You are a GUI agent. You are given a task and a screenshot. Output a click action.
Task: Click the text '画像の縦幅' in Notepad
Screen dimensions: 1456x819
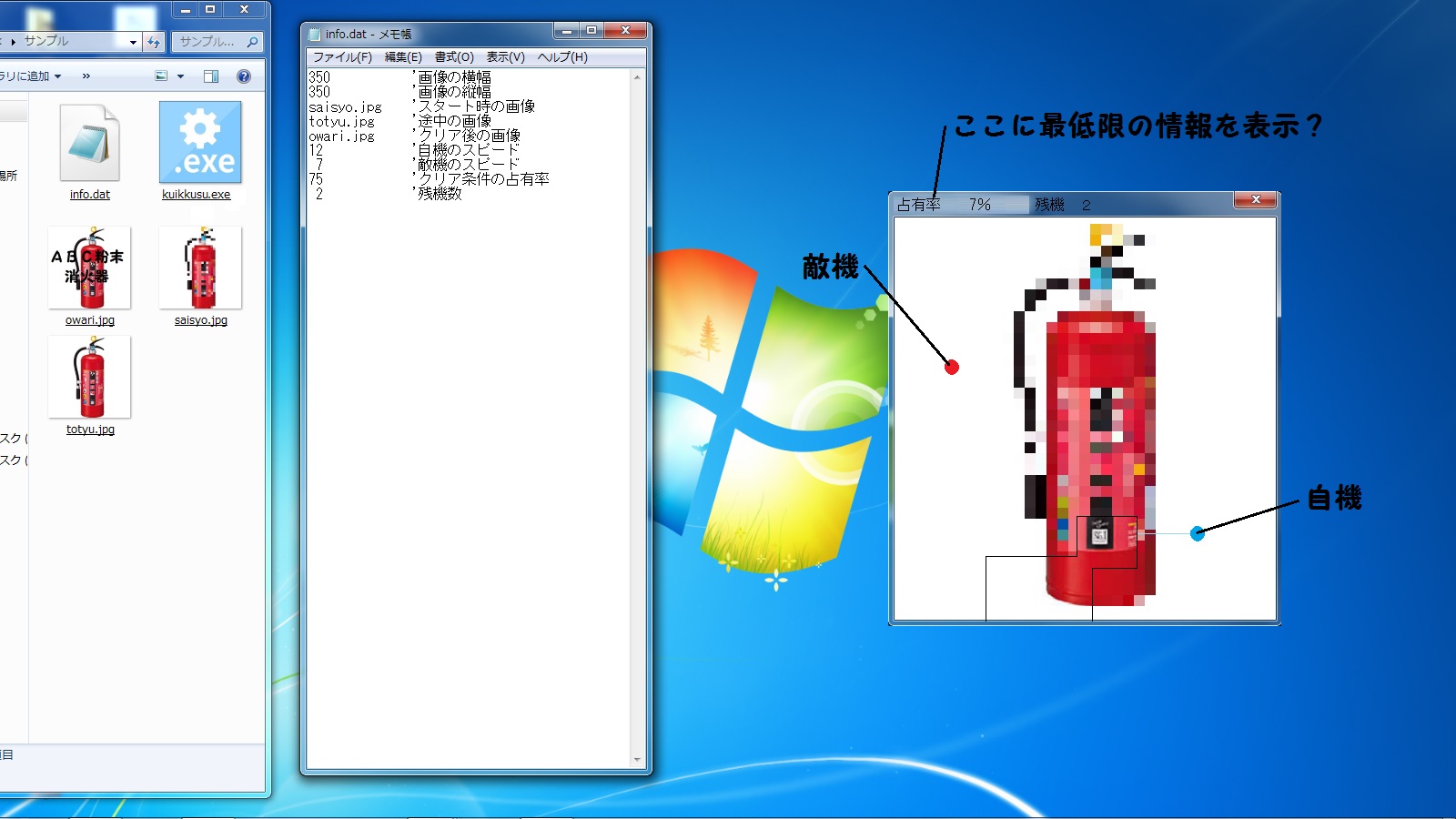click(x=454, y=92)
